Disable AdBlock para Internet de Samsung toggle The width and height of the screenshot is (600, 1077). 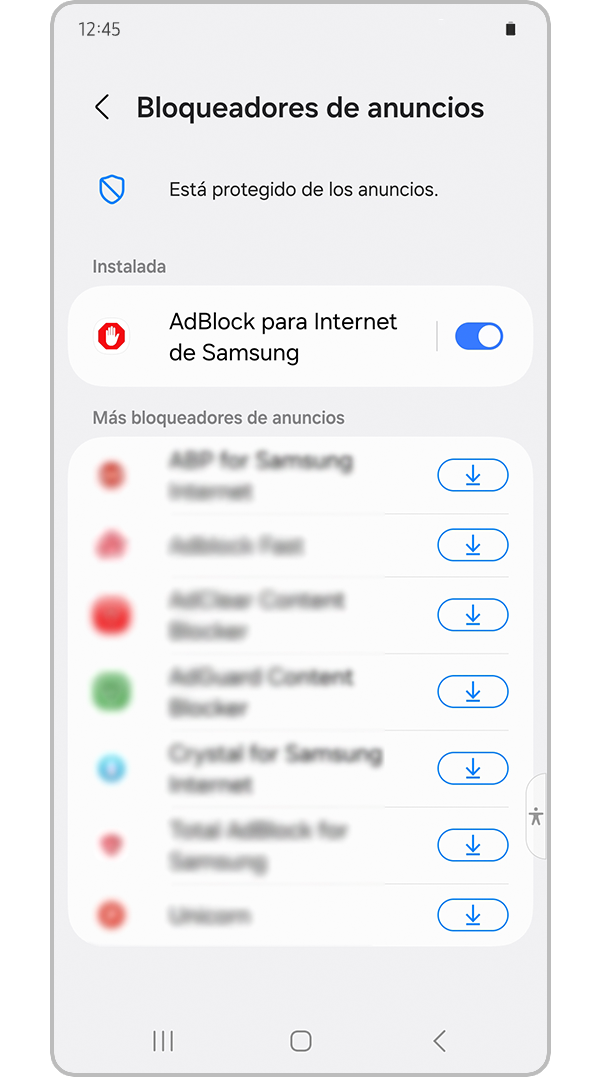479,337
